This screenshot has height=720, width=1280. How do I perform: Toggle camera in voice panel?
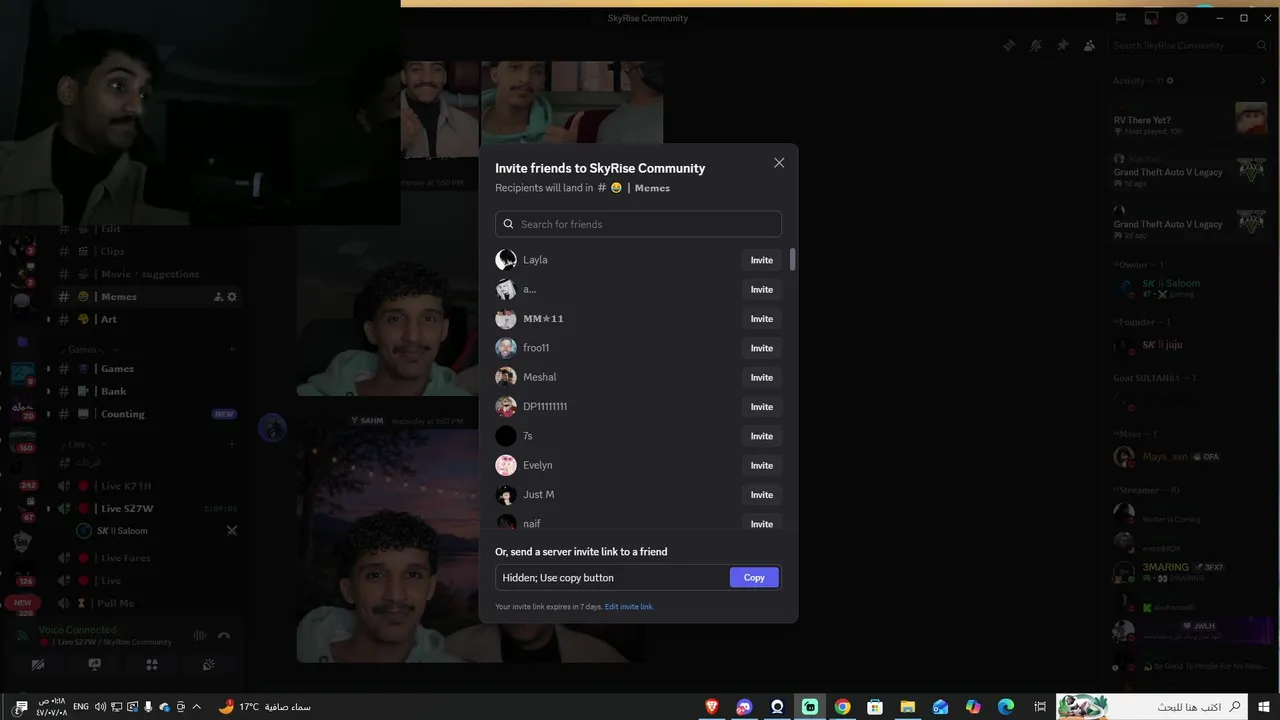(x=38, y=664)
